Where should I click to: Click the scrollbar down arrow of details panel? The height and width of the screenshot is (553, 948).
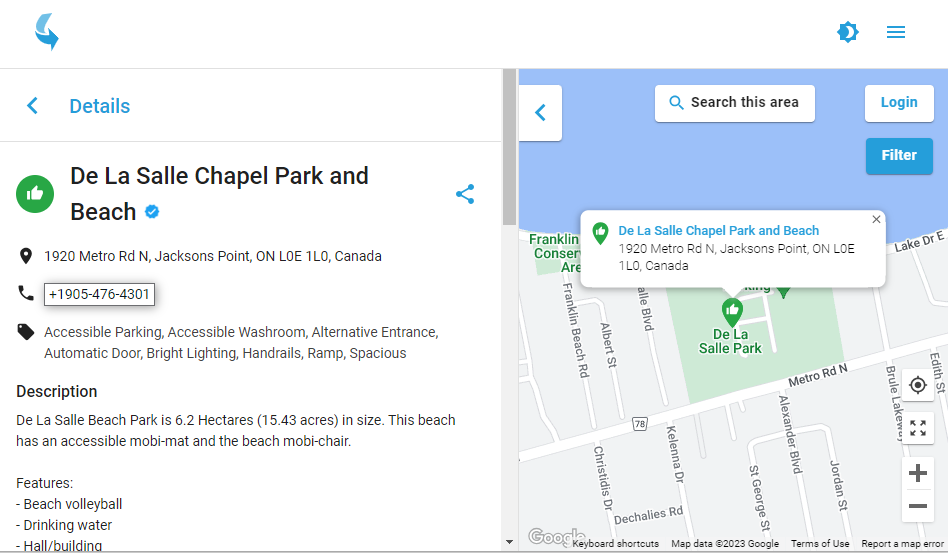tap(509, 542)
